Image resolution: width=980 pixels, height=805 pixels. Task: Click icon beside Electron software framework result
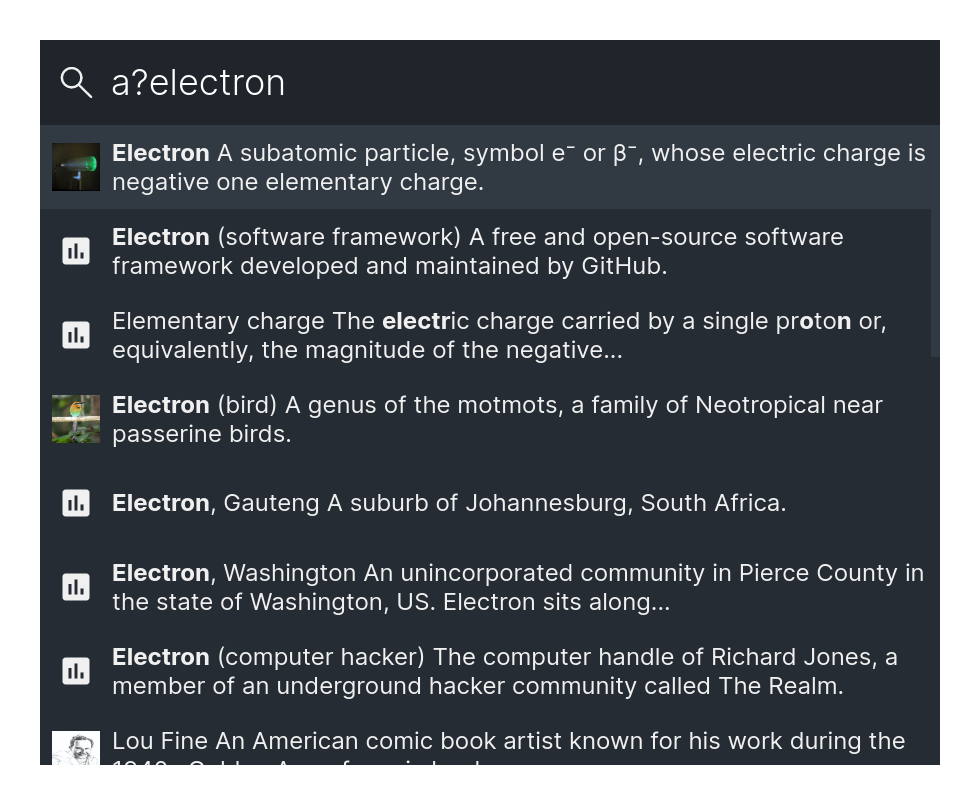(x=76, y=251)
